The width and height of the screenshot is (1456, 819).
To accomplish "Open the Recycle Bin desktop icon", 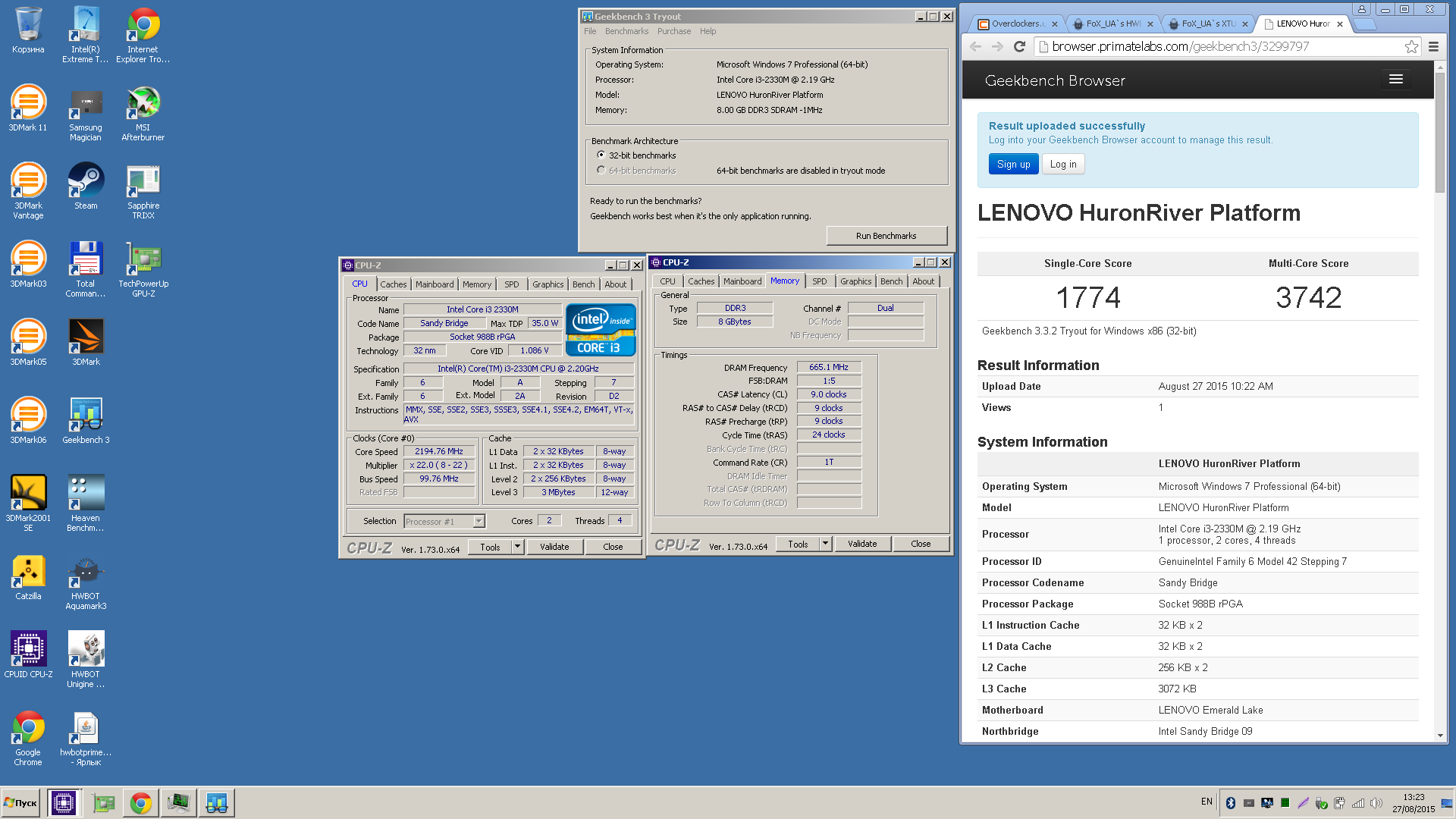I will pos(28,30).
